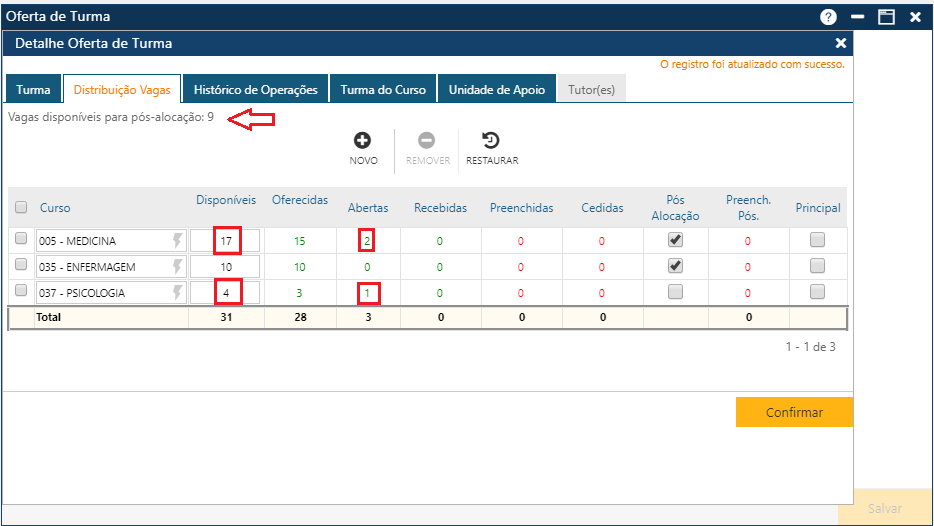This screenshot has height=526, width=934.
Task: Click the Remover minus icon
Action: point(427,141)
